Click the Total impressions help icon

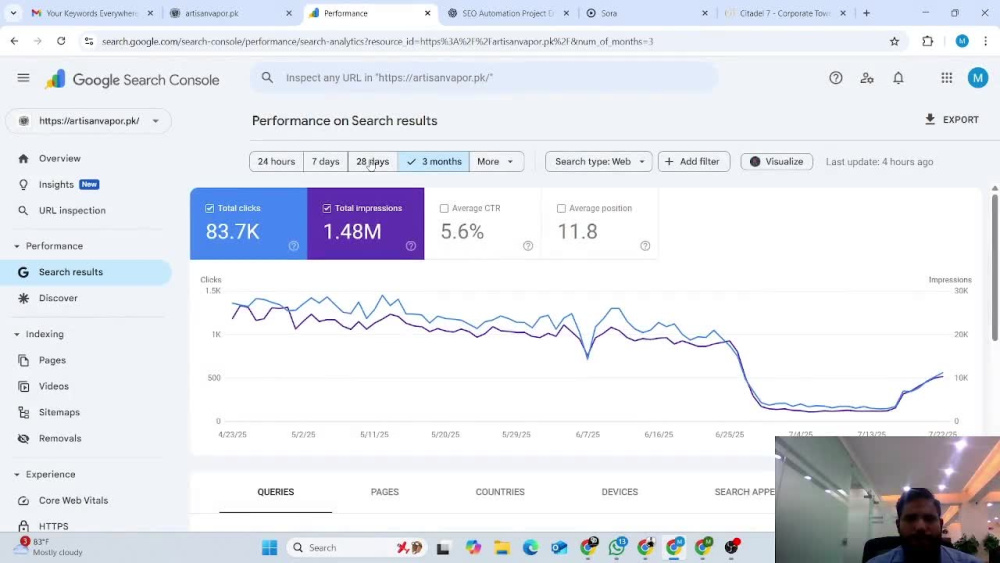(411, 245)
